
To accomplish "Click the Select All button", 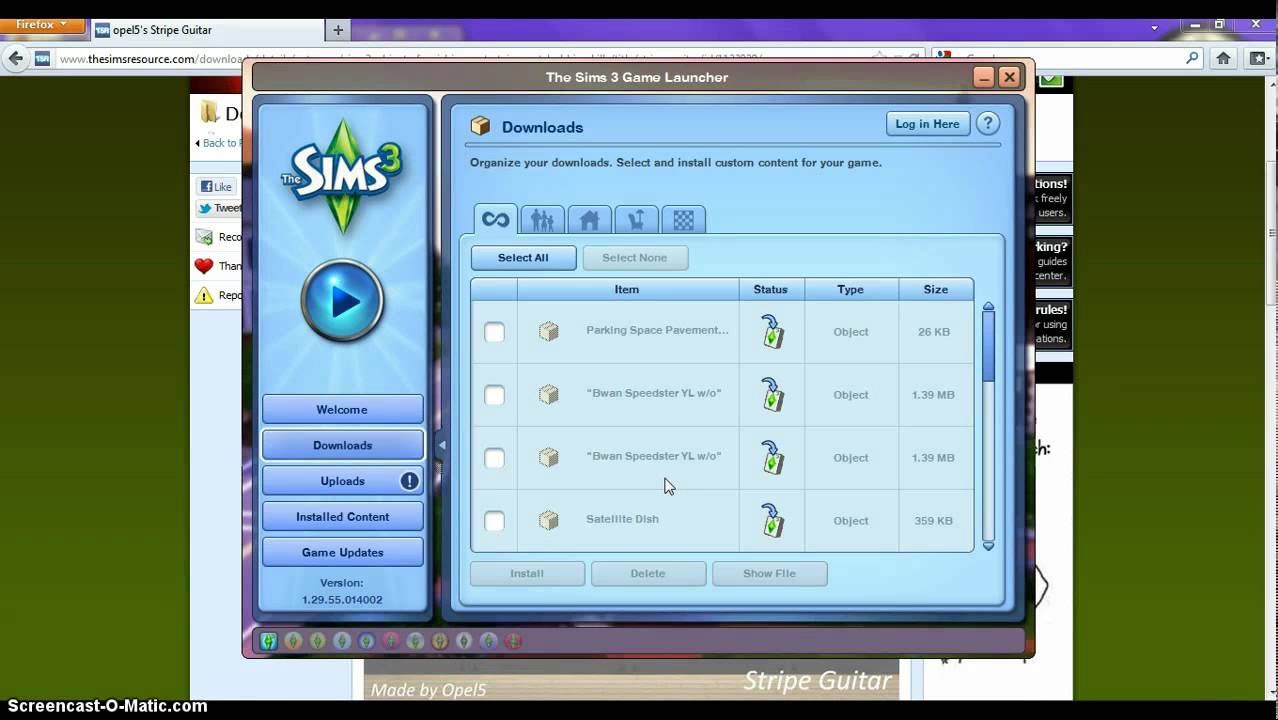I will [523, 257].
